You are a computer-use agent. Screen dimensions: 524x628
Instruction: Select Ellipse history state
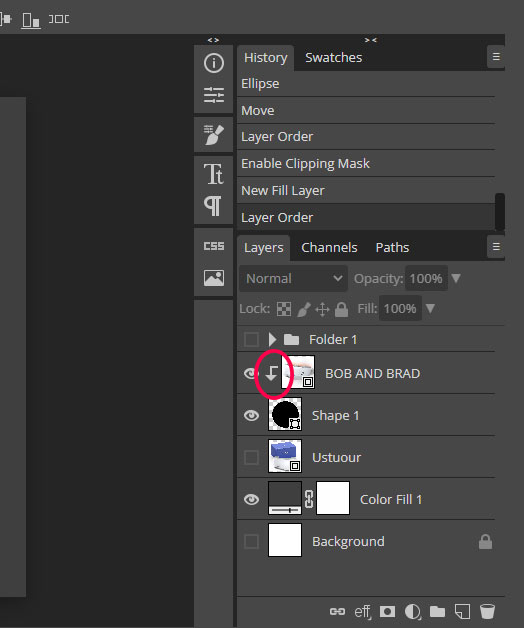tap(366, 84)
